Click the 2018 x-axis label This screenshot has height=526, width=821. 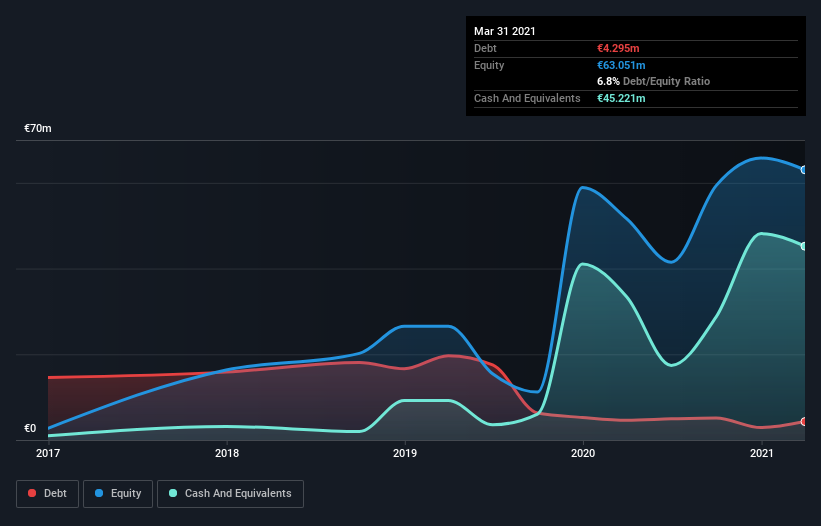227,453
